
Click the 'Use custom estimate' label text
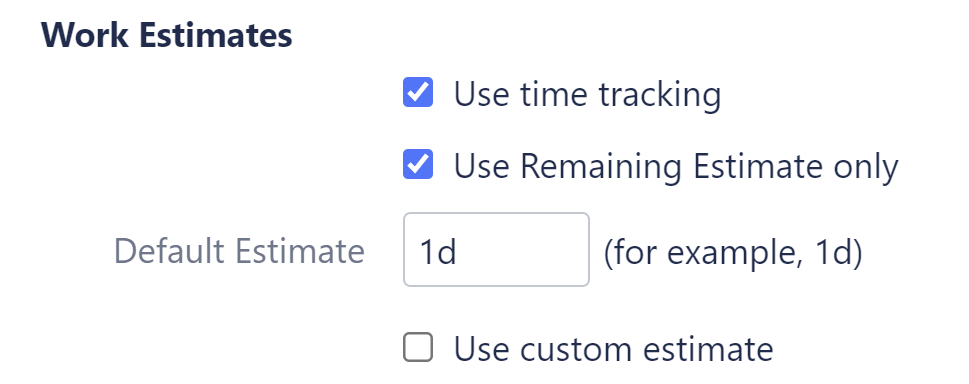point(614,348)
